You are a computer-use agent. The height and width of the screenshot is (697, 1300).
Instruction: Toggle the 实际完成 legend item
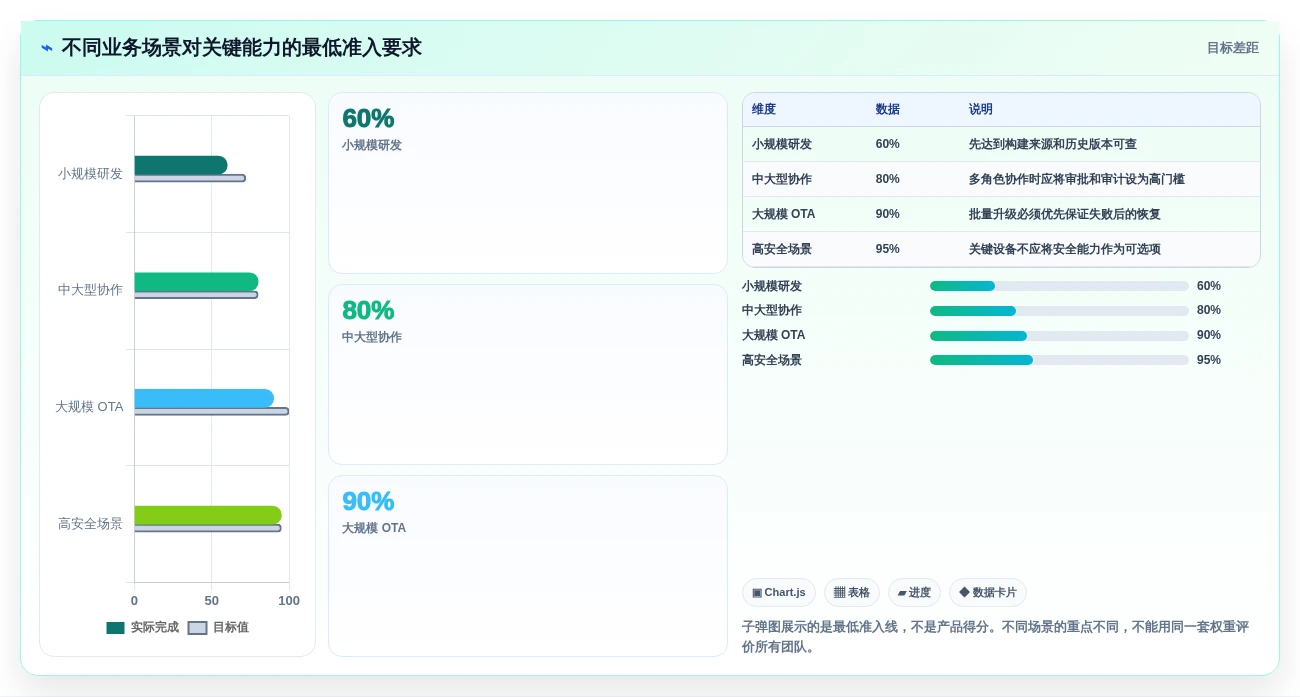pyautogui.click(x=142, y=628)
